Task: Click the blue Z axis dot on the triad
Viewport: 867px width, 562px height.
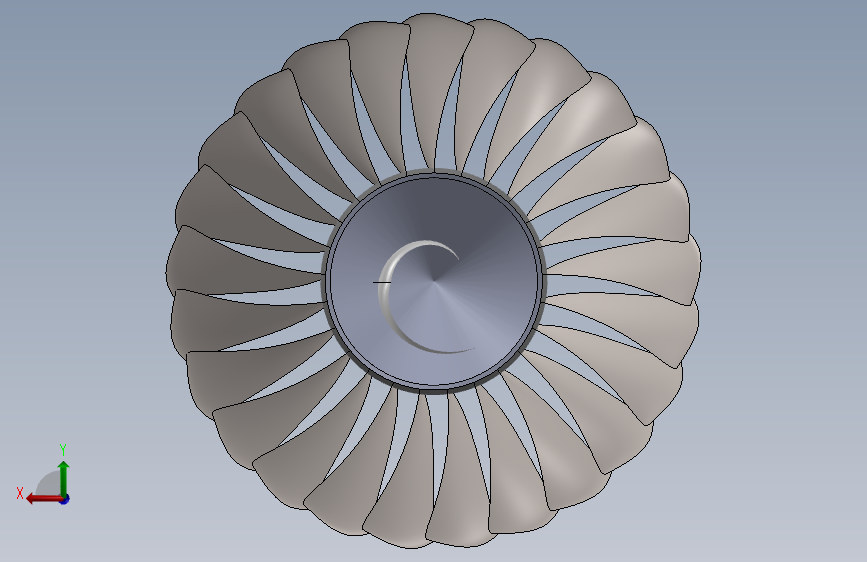Action: 65,499
